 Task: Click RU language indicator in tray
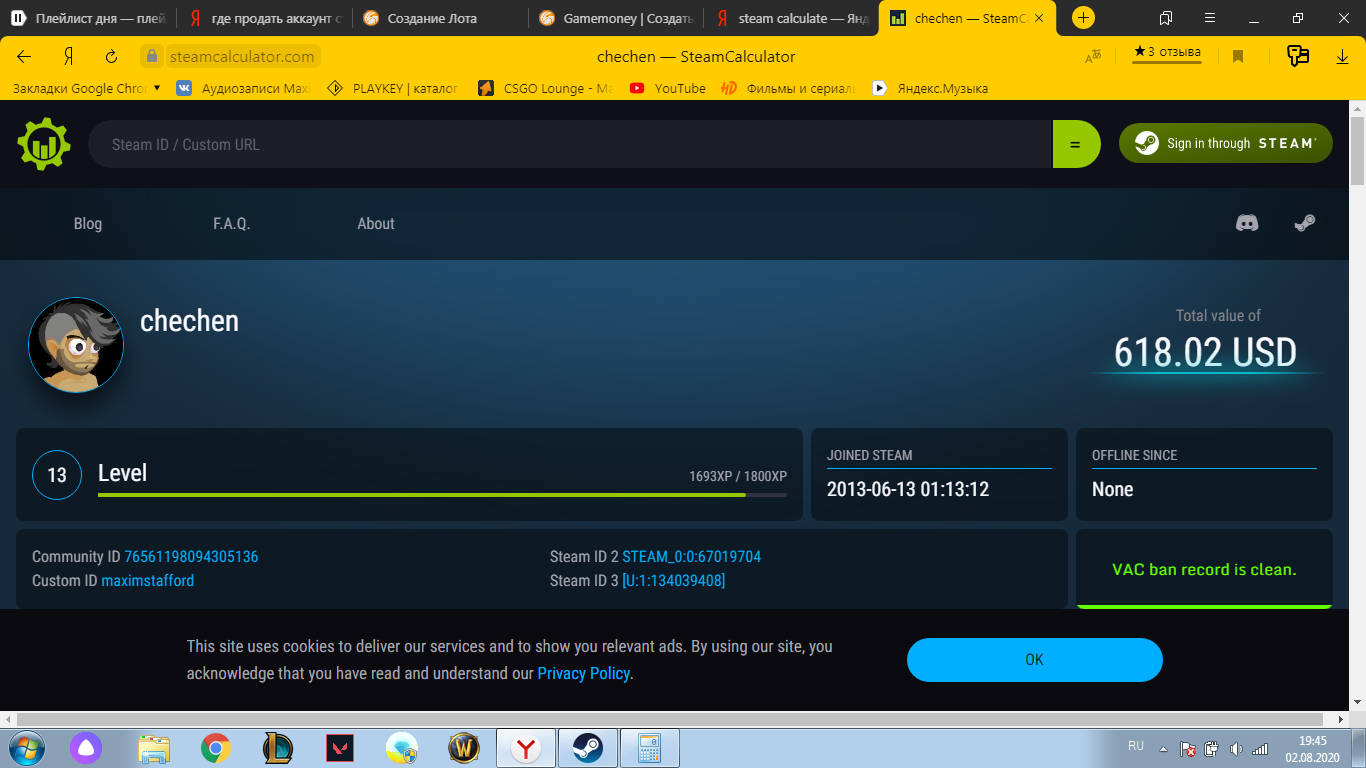1136,746
